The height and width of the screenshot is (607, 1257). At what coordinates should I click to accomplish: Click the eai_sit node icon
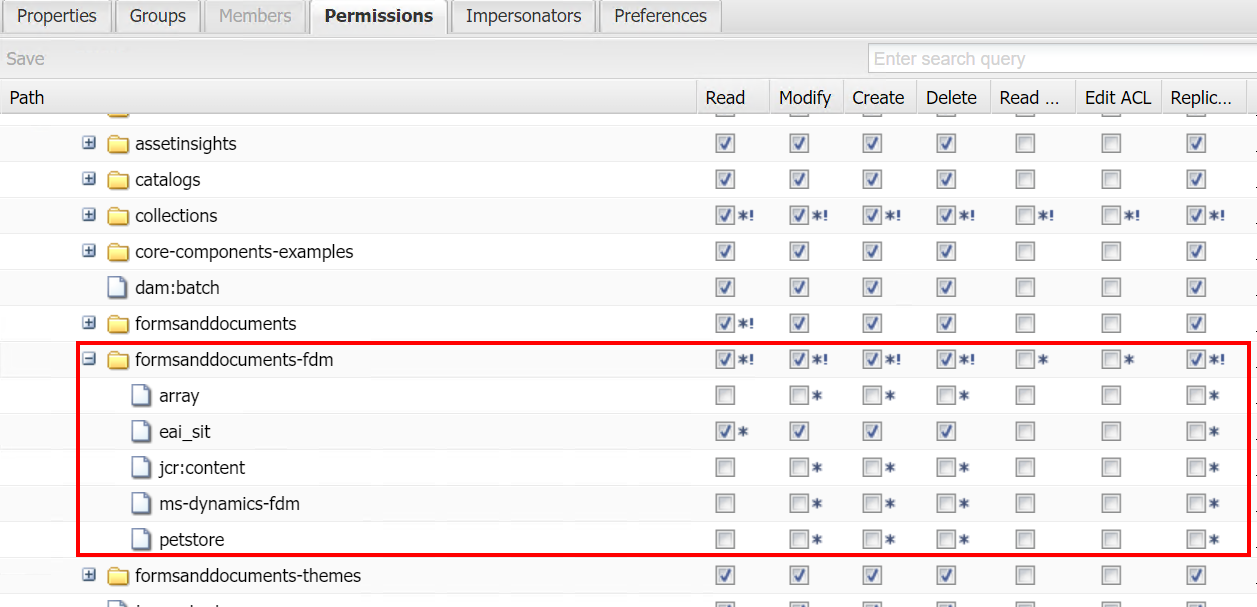pos(141,431)
